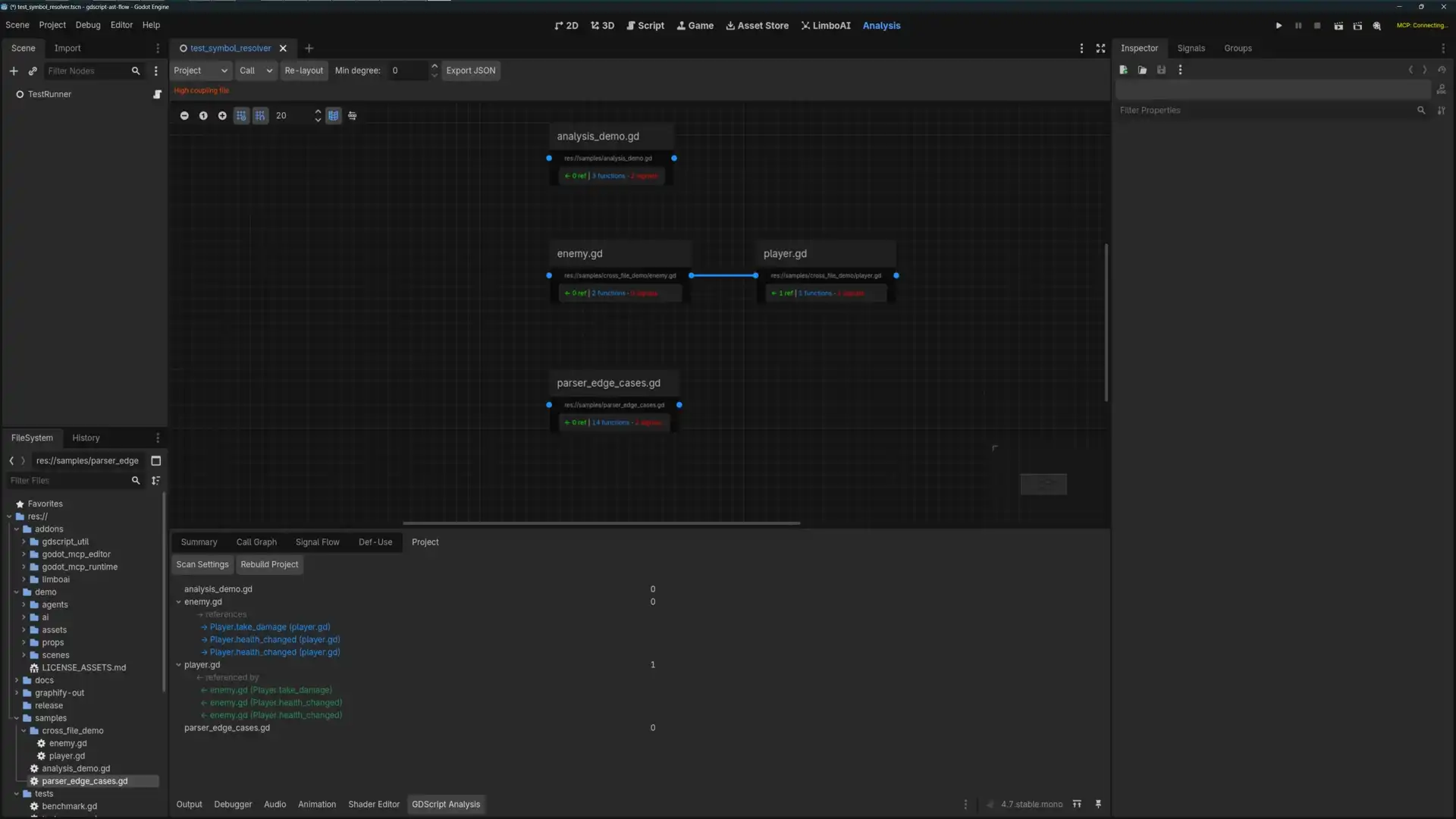Pin the bottom panel
Screen dimensions: 1456x819
point(1098,805)
